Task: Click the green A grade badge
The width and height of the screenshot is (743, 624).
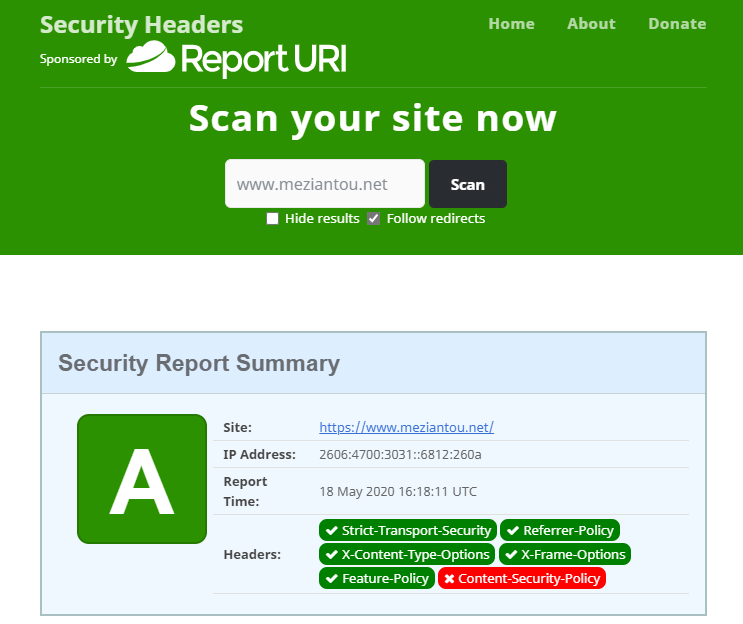Action: tap(142, 478)
